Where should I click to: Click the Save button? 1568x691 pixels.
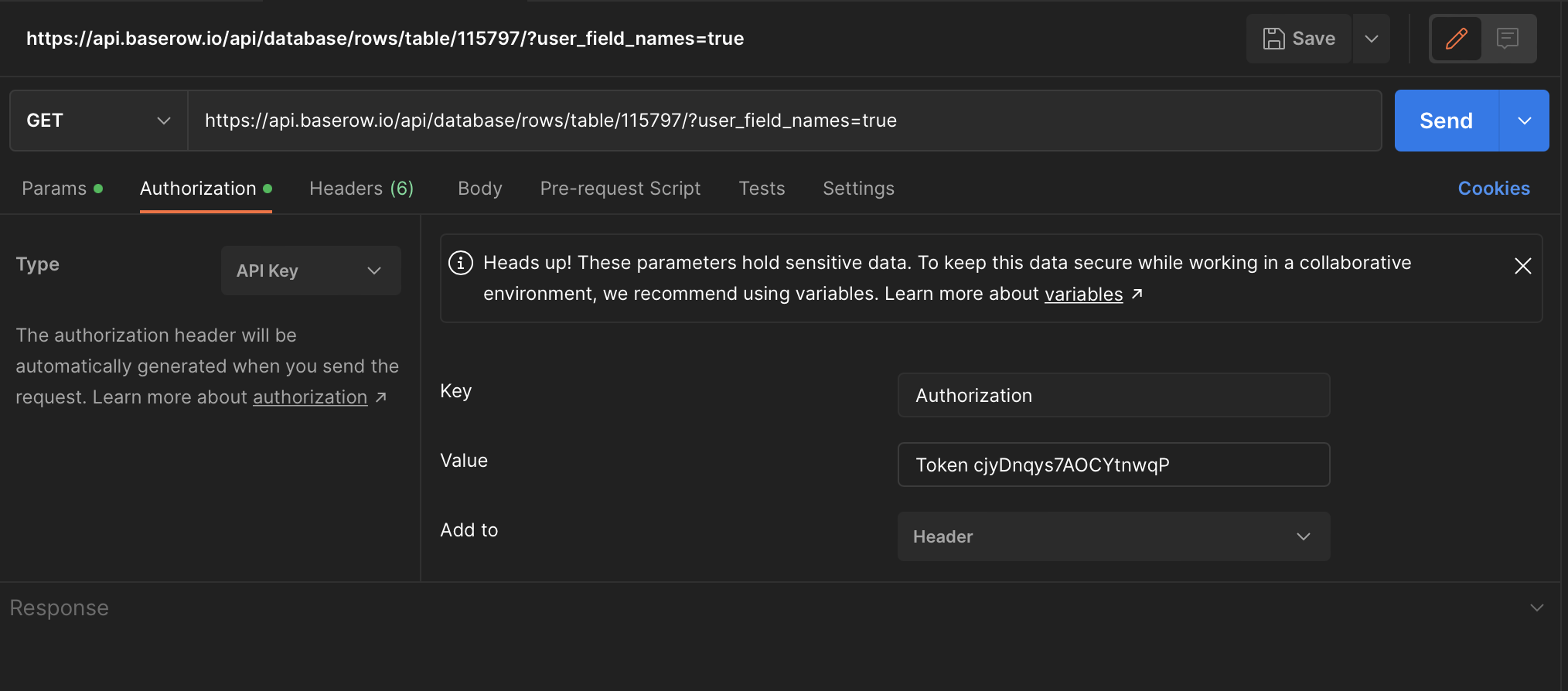tap(1299, 39)
